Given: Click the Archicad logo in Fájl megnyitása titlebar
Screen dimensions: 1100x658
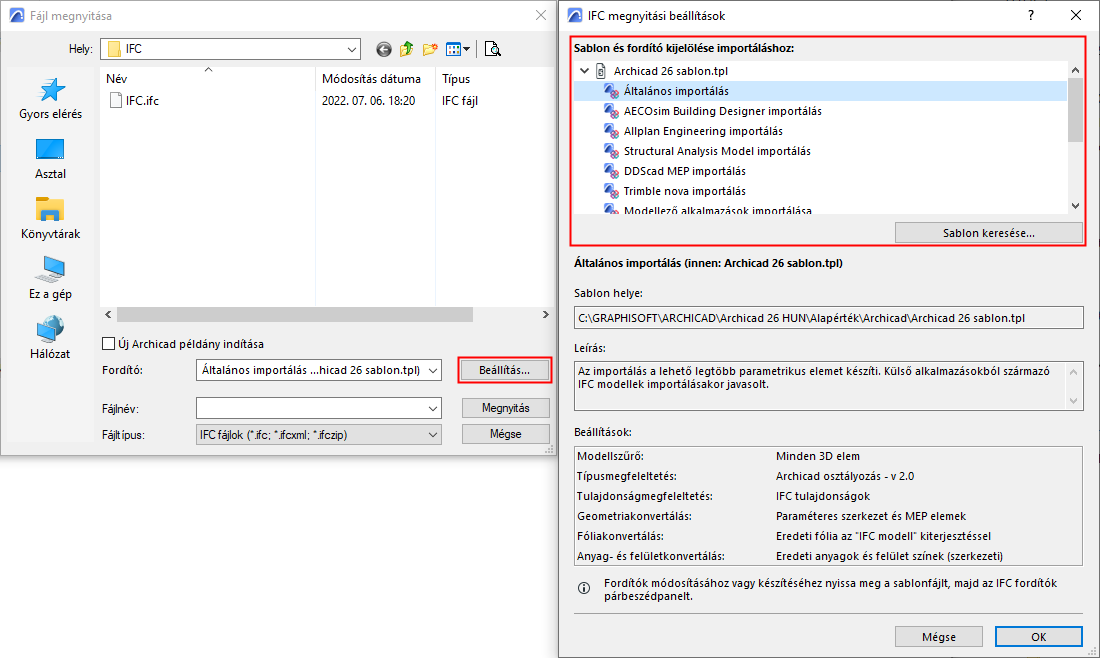Looking at the screenshot, I should pos(17,15).
